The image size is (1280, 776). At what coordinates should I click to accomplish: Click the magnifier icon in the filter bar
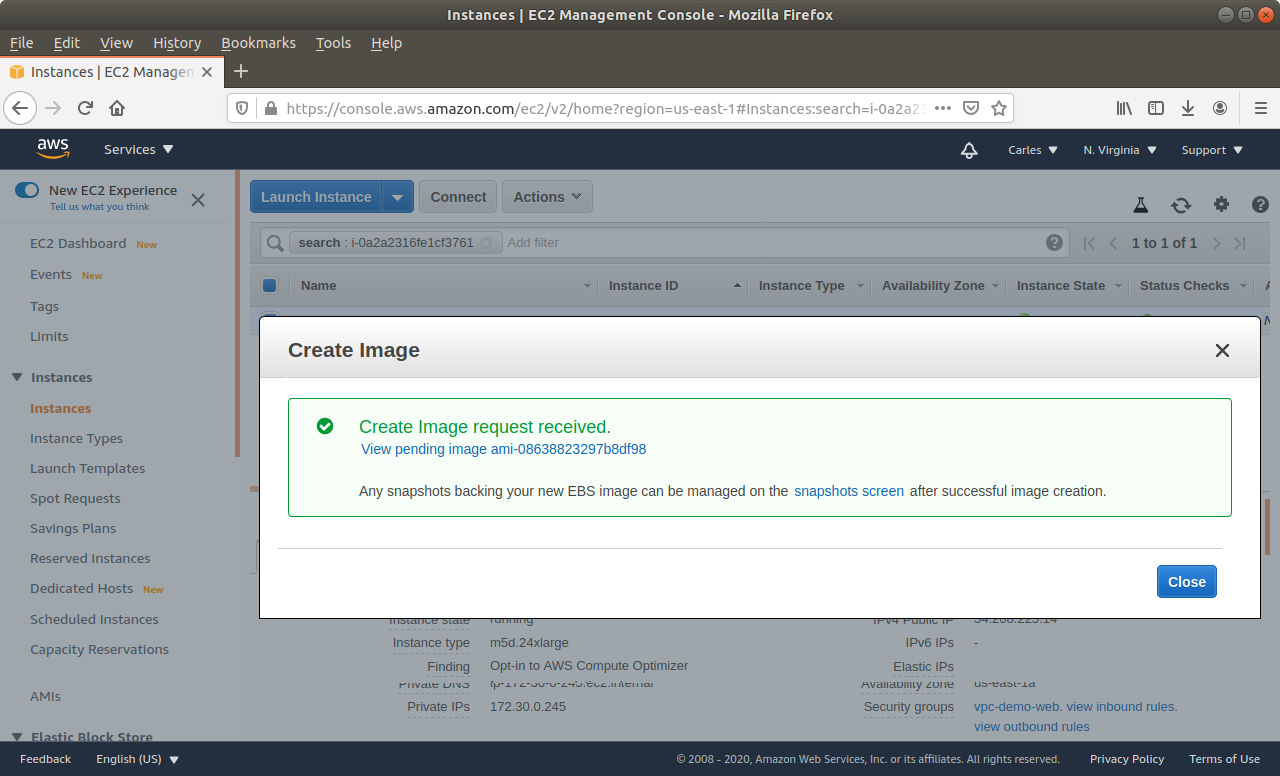274,243
